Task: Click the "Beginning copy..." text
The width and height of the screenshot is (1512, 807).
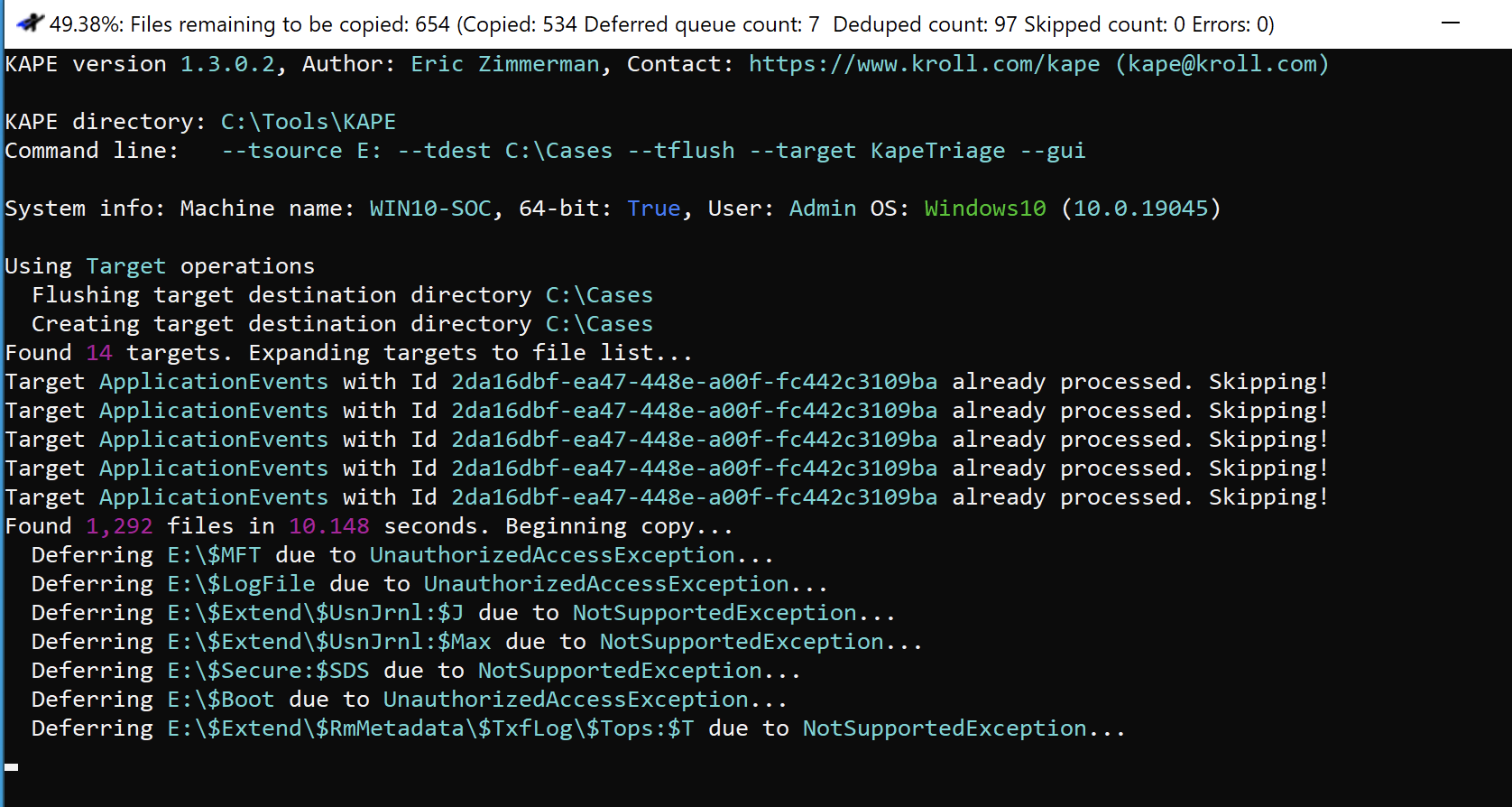Action: click(620, 526)
